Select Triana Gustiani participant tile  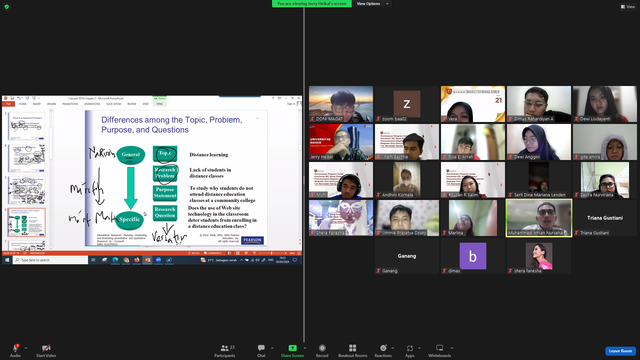click(x=604, y=218)
